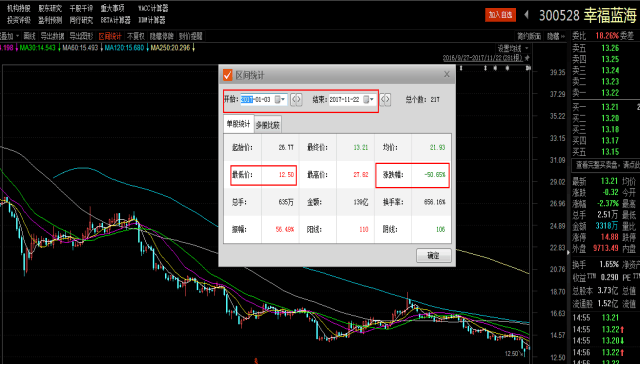Click the 起始价 value 26.77
Viewport: 641px width, 365px height.
click(x=286, y=148)
